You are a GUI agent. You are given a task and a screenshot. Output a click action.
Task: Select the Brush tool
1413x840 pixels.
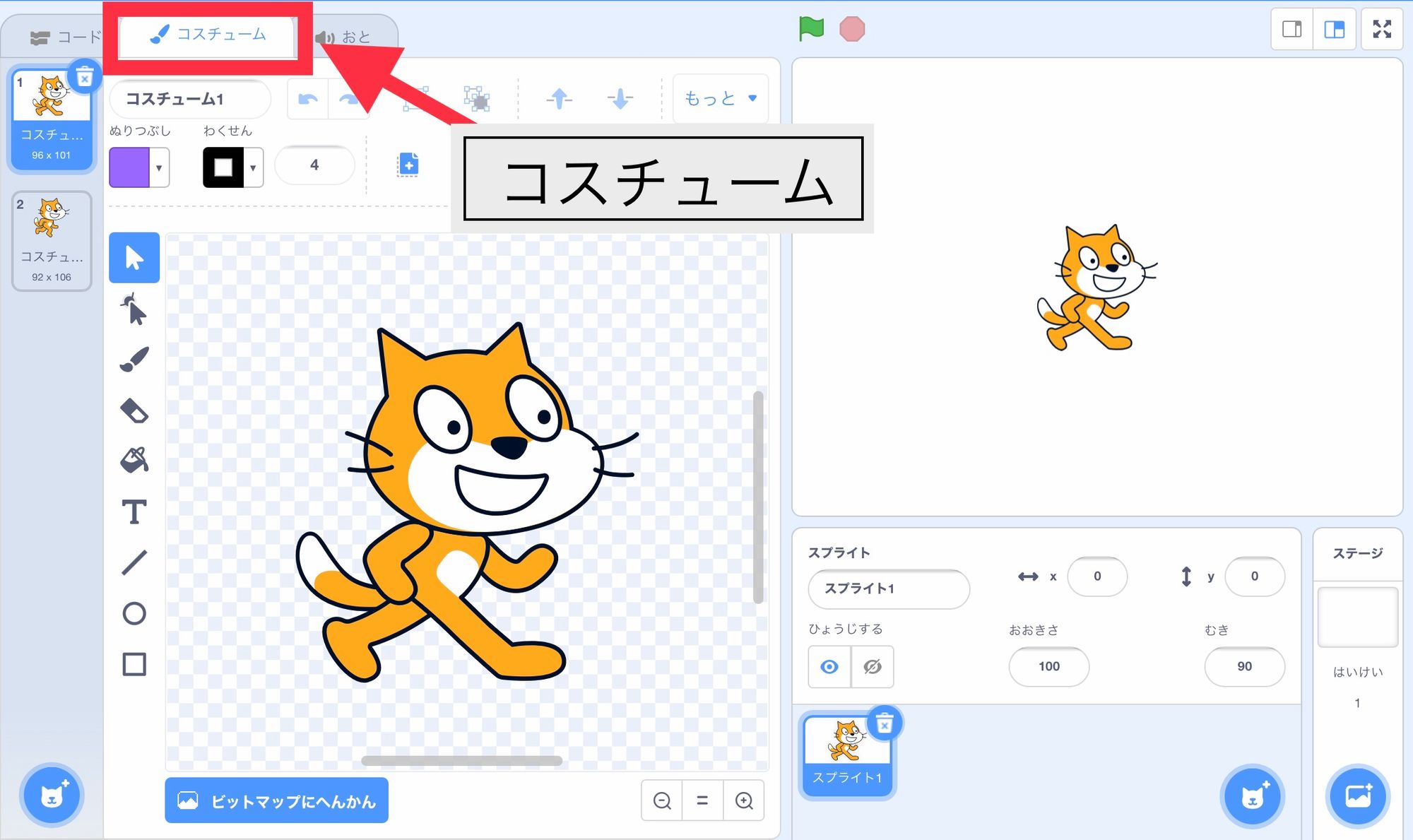134,360
